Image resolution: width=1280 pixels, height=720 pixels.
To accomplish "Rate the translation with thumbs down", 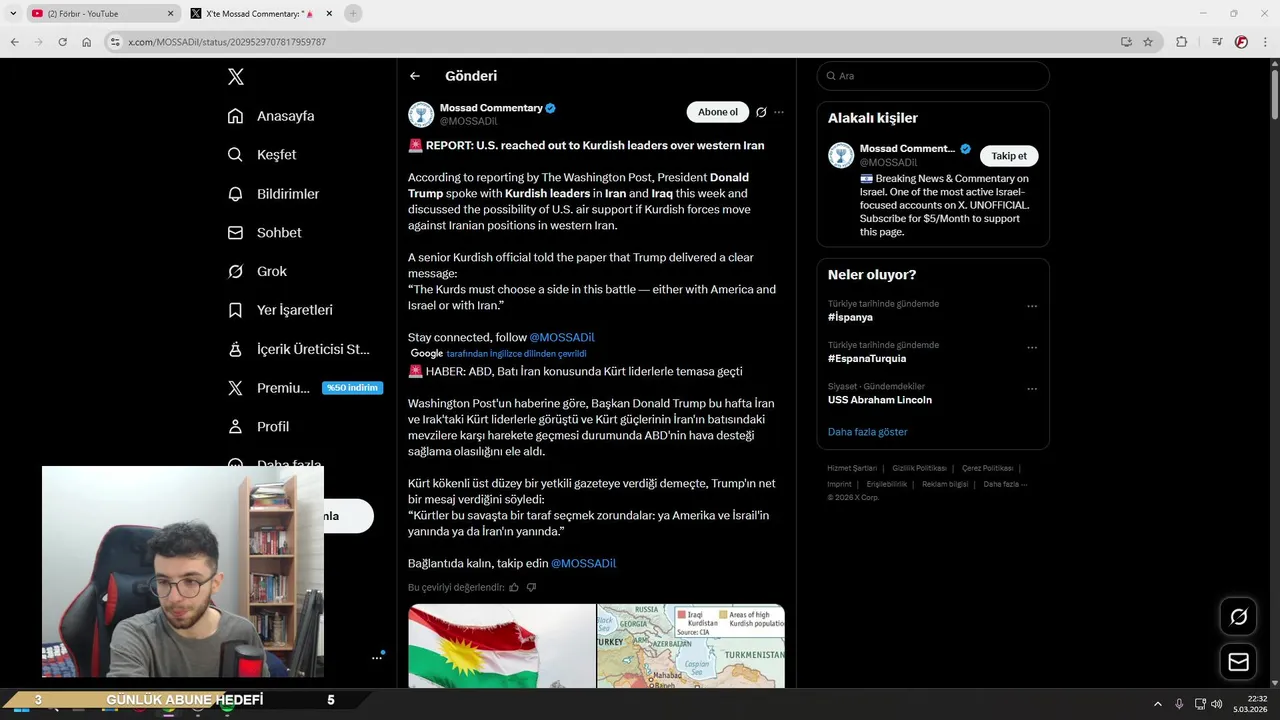I will 531,587.
